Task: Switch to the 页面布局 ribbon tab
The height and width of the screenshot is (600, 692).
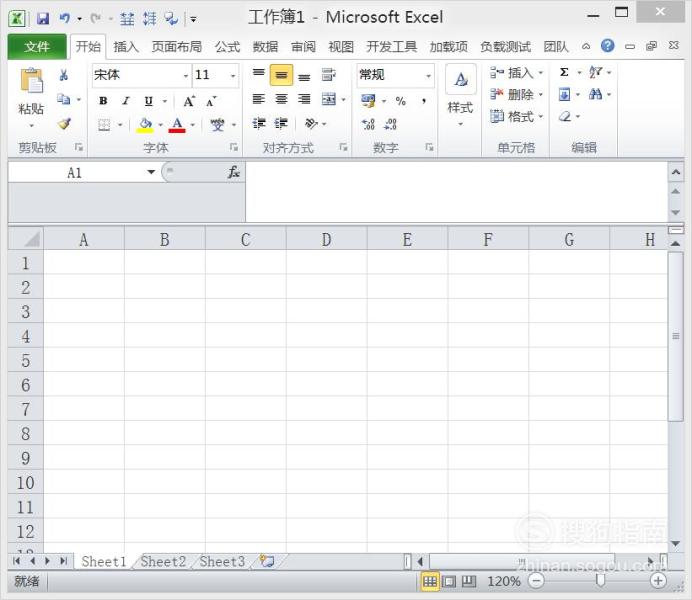Action: coord(177,46)
